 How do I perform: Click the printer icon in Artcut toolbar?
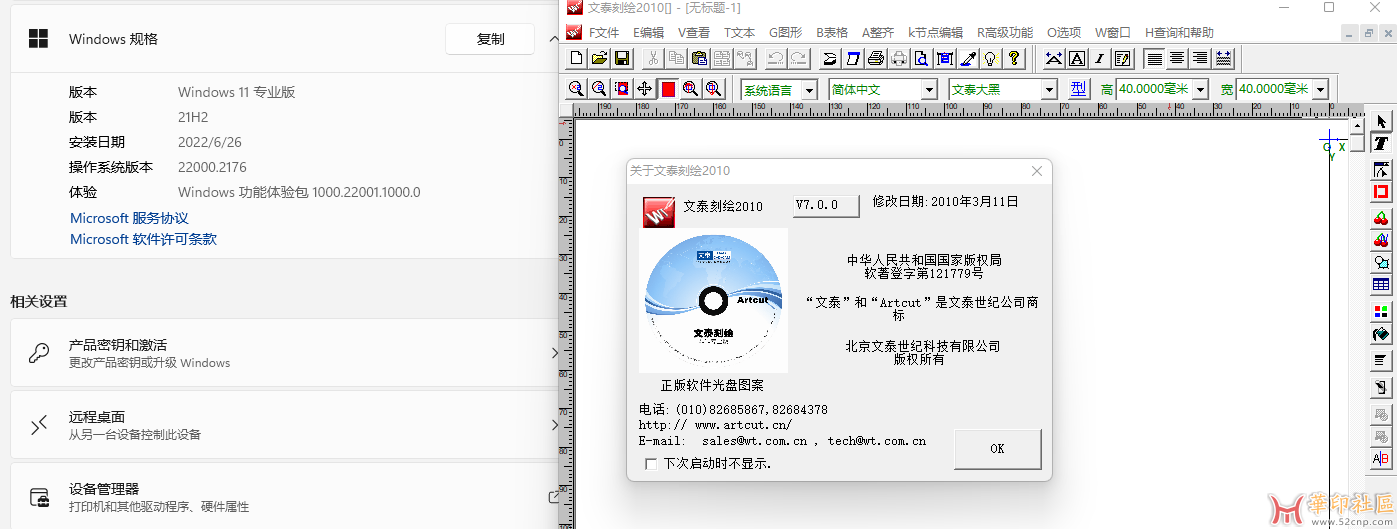point(876,58)
